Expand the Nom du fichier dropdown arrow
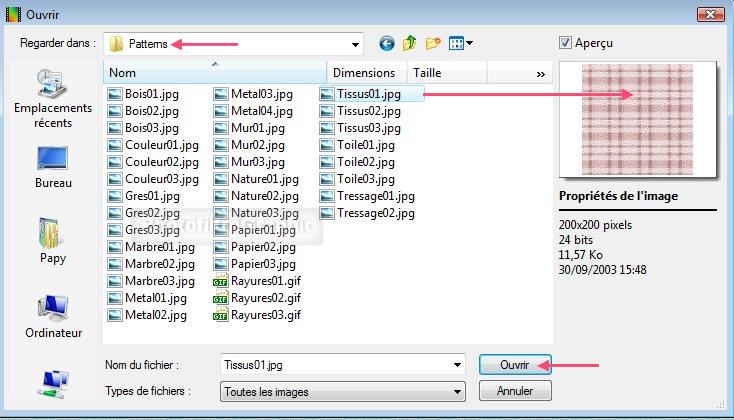 458,365
